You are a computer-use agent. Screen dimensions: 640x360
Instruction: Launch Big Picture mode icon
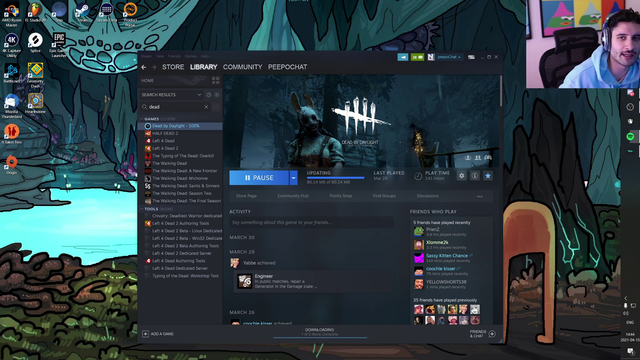click(x=471, y=57)
